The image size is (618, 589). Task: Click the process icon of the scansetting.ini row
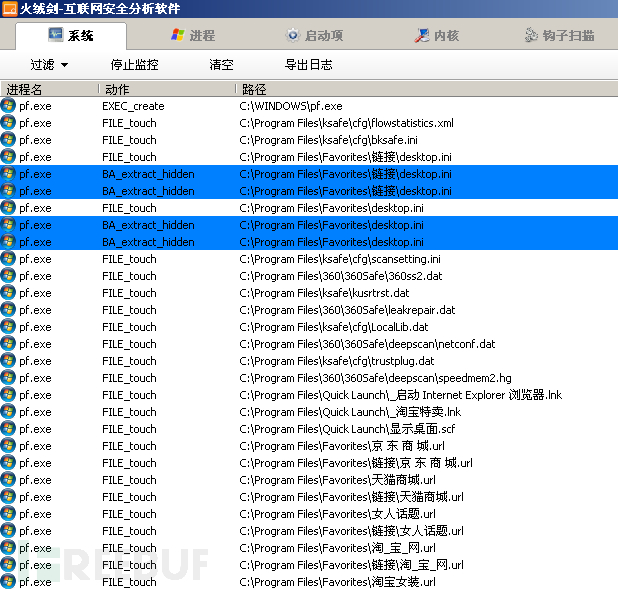(x=8, y=259)
